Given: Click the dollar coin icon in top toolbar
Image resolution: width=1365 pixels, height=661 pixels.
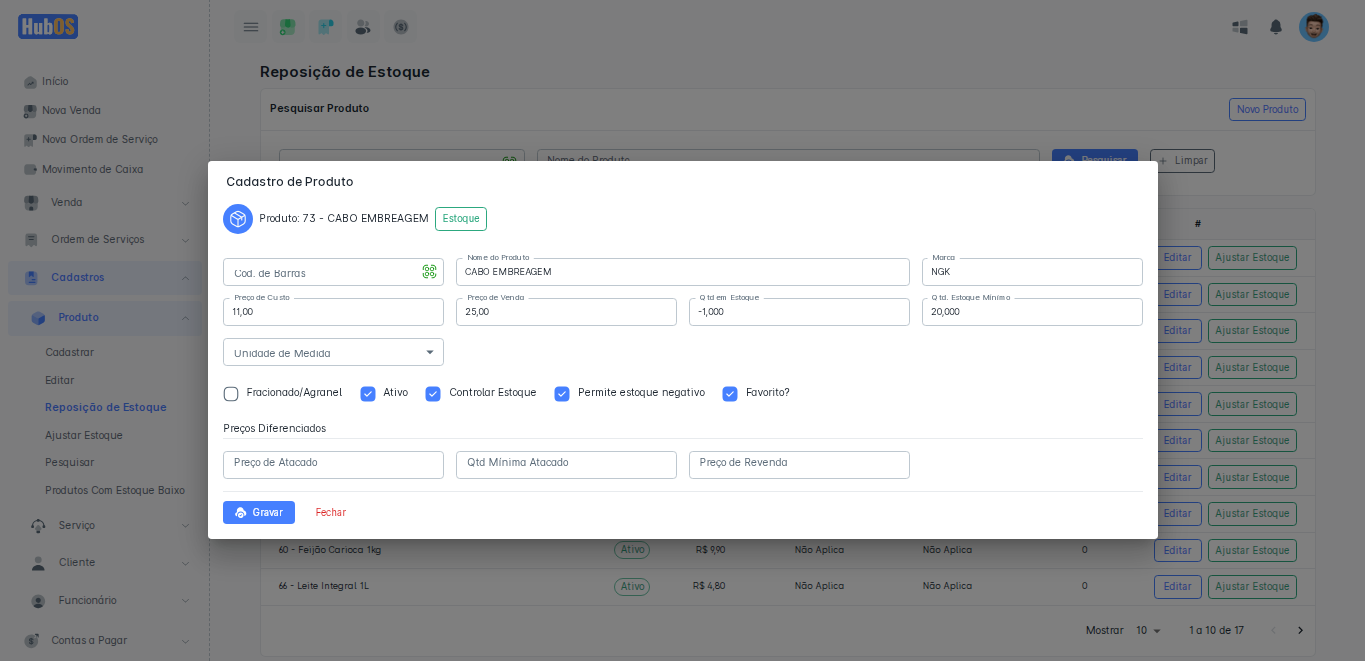Looking at the screenshot, I should [401, 27].
